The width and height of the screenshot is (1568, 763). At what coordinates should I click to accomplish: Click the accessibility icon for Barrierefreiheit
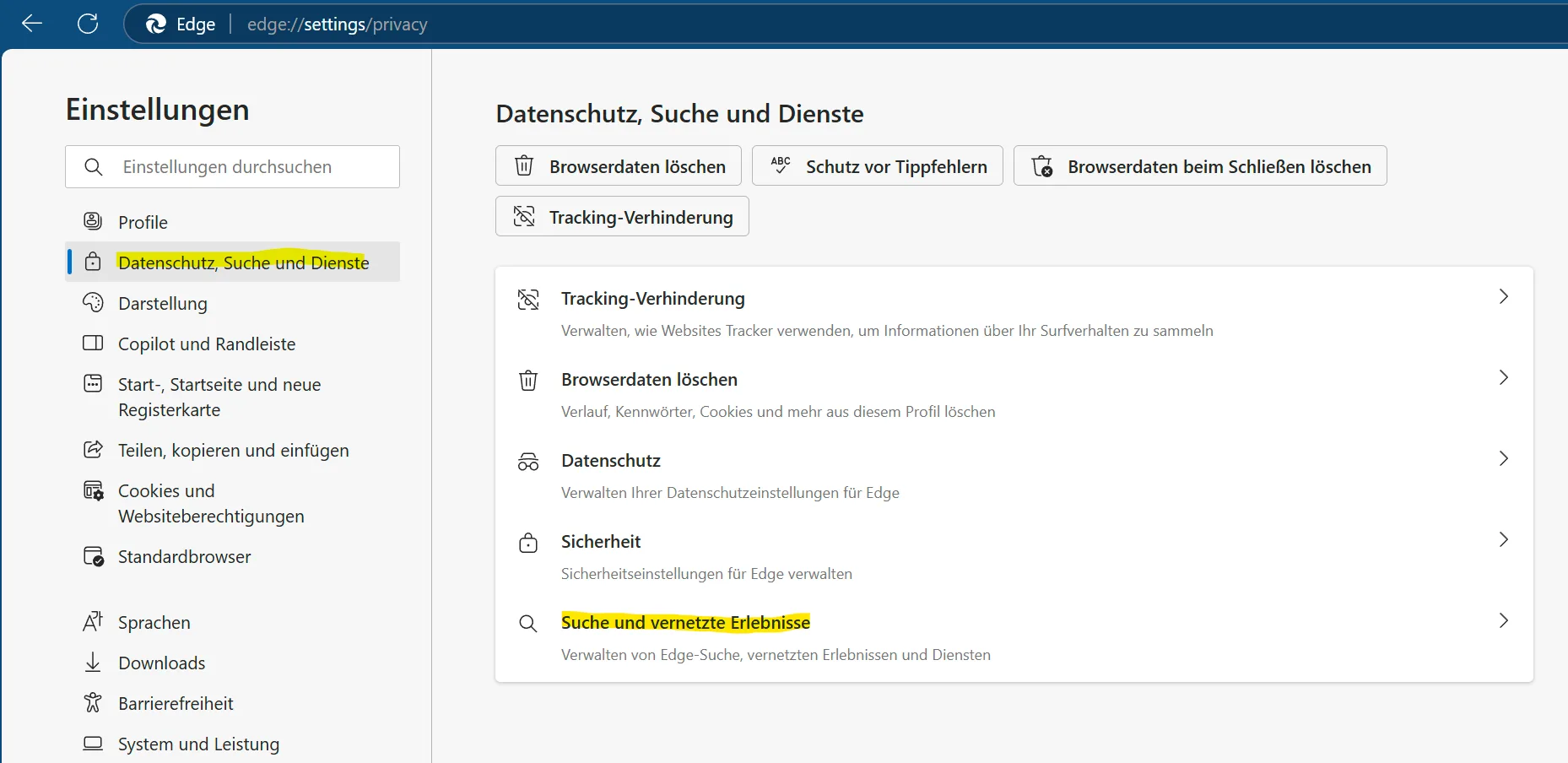point(93,702)
